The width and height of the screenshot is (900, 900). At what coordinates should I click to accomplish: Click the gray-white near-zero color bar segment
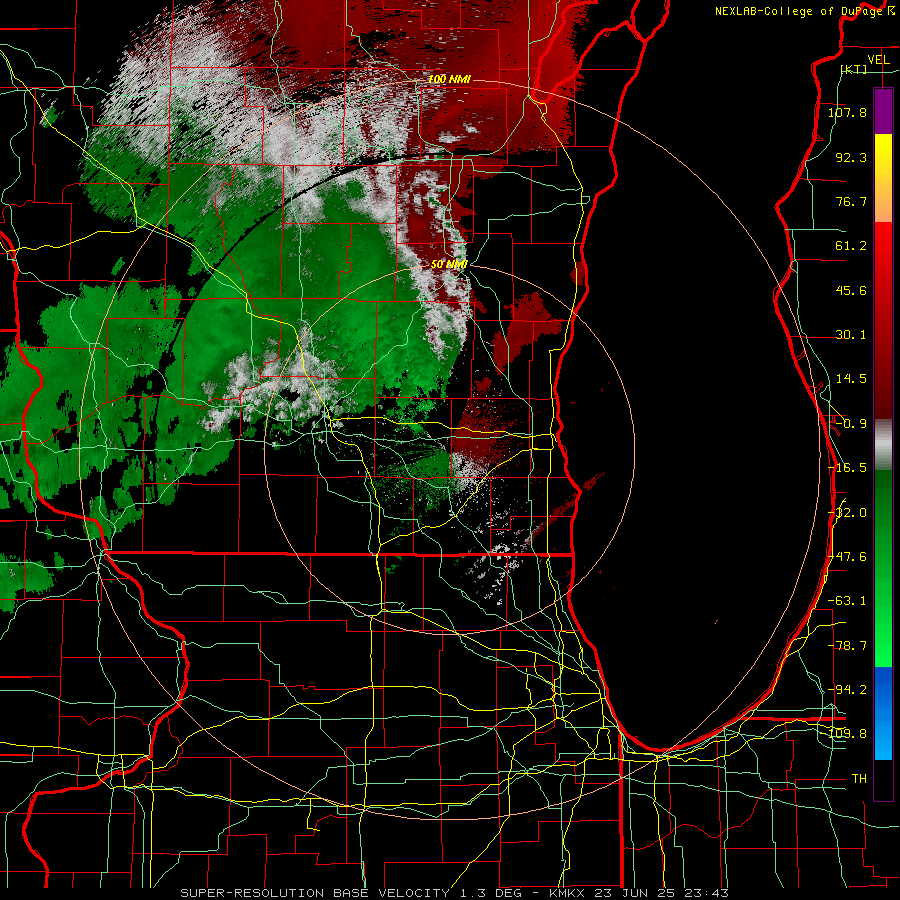tap(883, 445)
